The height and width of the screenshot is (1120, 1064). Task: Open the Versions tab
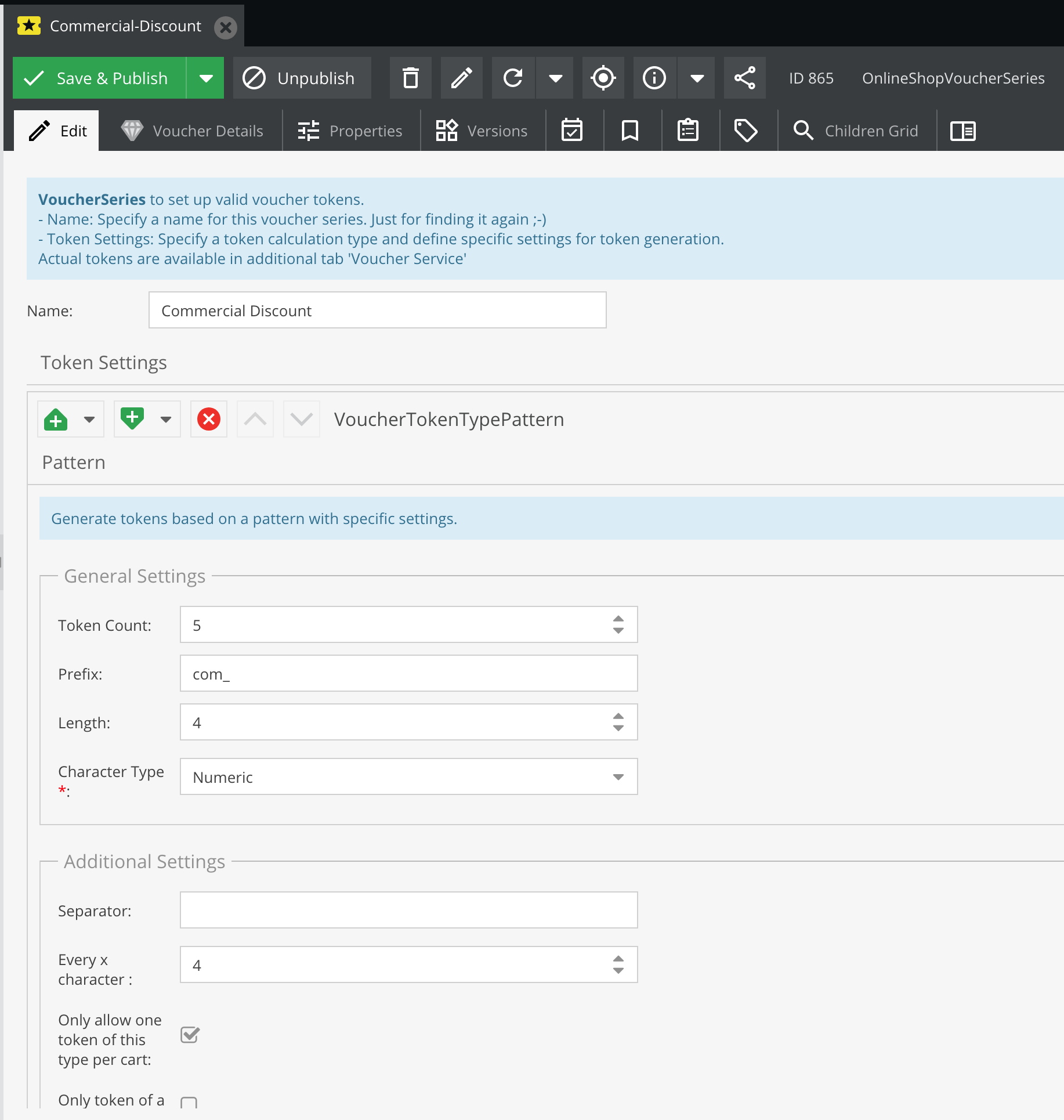(x=482, y=131)
